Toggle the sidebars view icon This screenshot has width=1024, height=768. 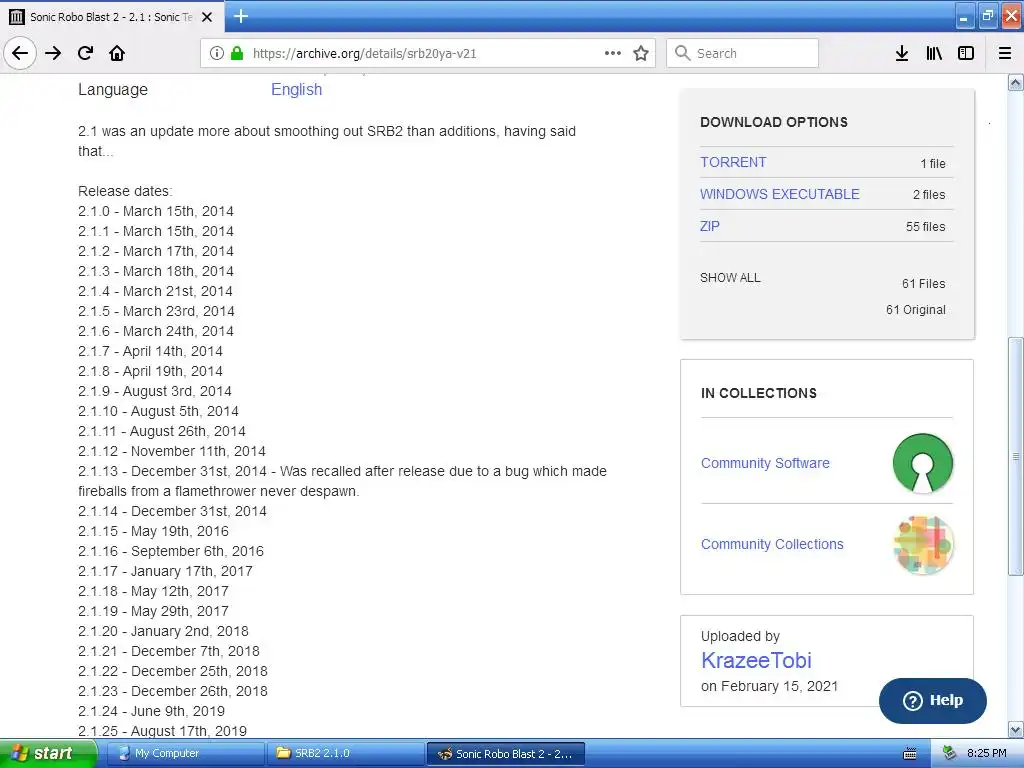[966, 53]
